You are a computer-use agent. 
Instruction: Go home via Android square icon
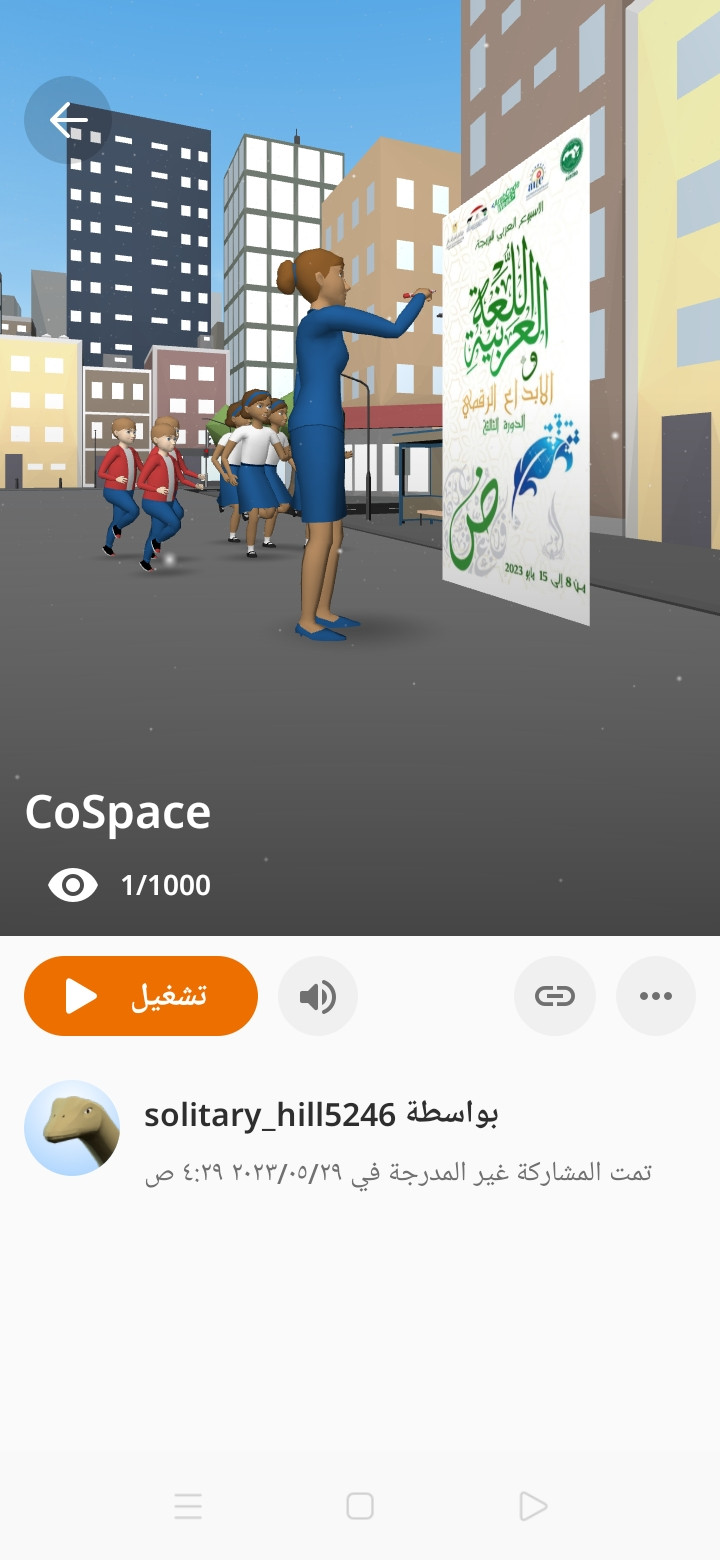coord(360,1506)
